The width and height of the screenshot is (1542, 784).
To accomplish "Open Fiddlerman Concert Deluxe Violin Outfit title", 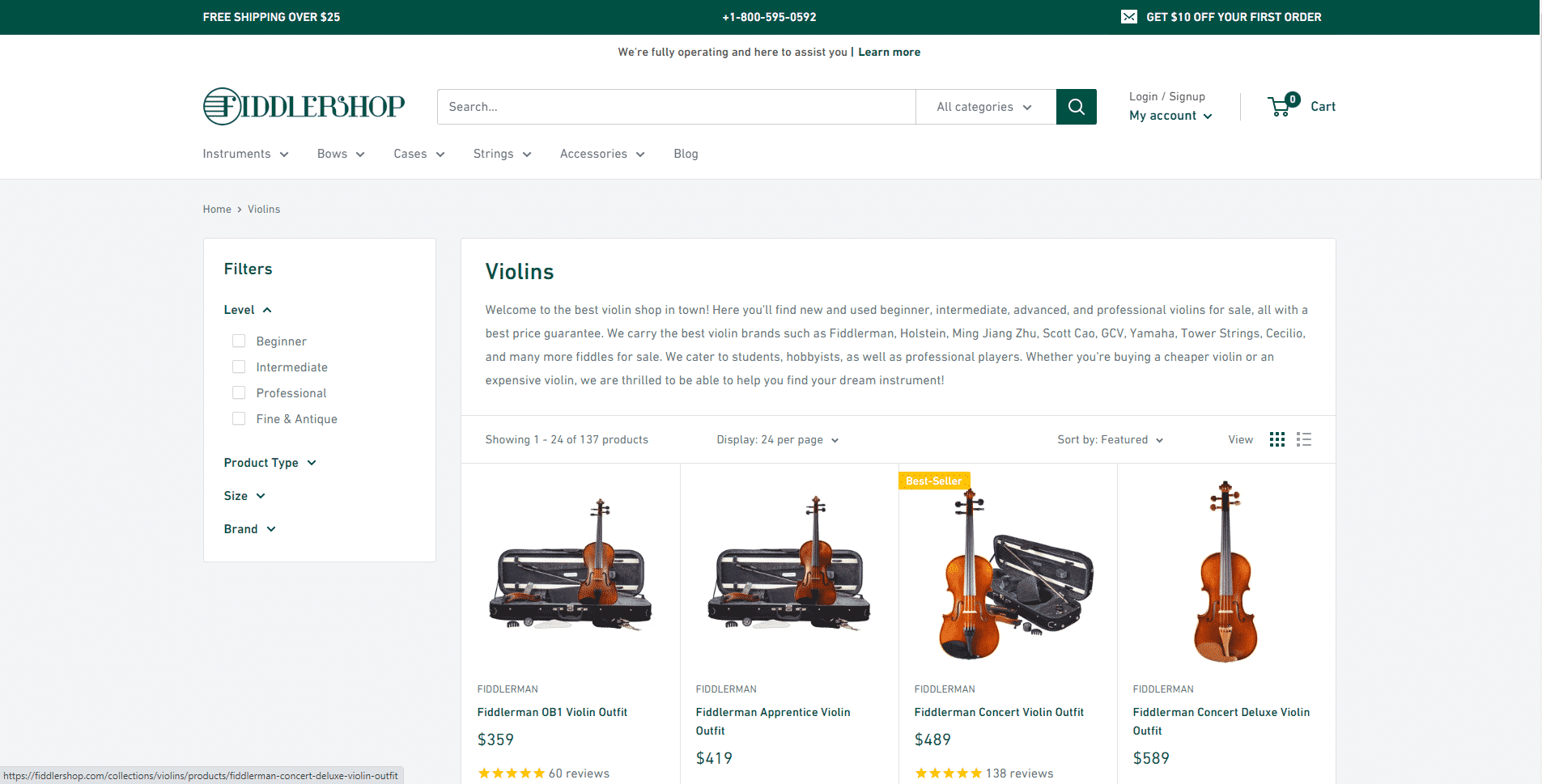I will pos(1221,721).
